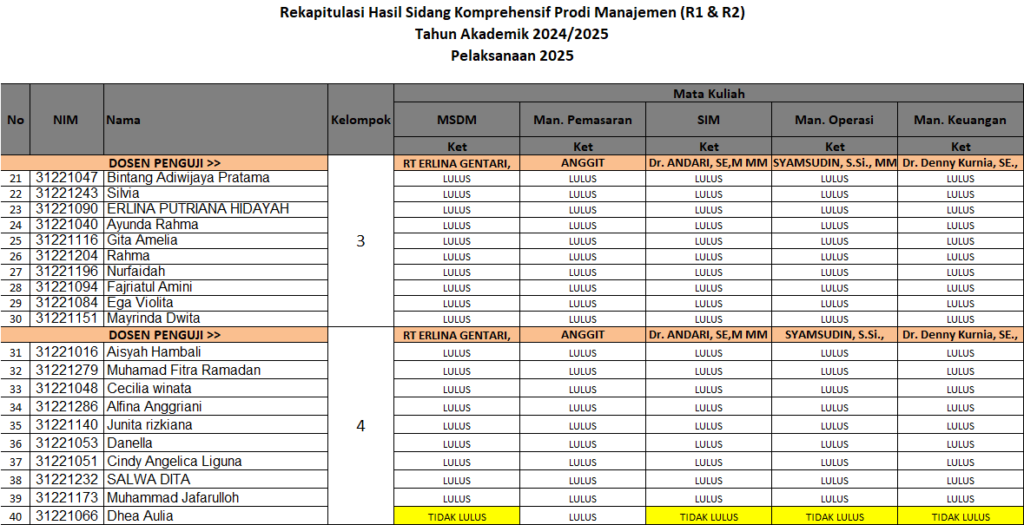The width and height of the screenshot is (1024, 525).
Task: Select the 'Man. Keuangan' course header
Action: tap(961, 120)
